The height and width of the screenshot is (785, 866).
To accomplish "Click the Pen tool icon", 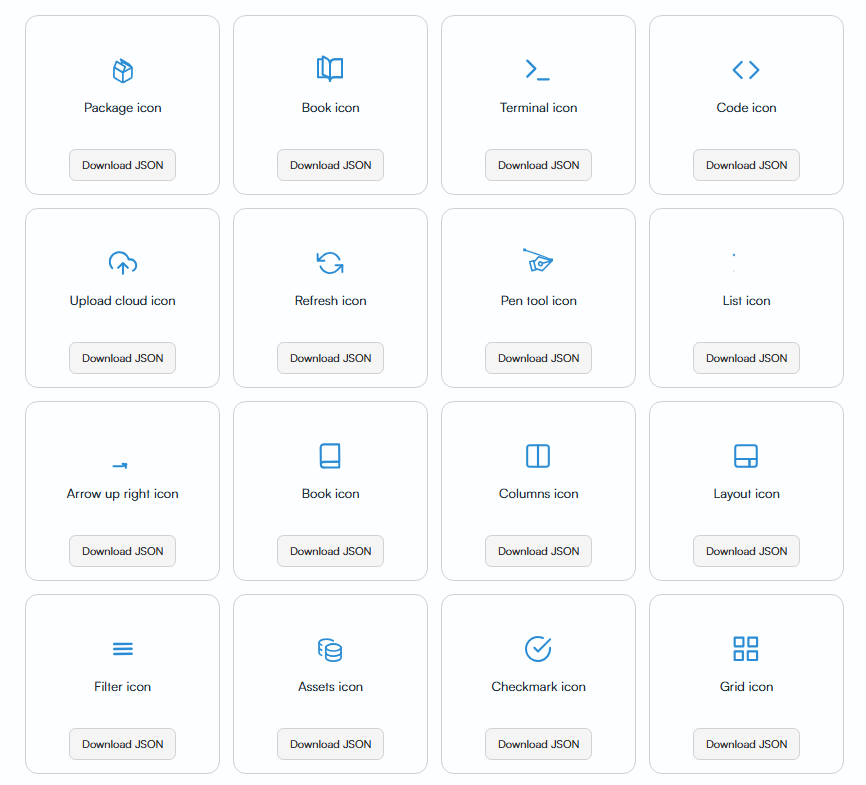I will [538, 263].
